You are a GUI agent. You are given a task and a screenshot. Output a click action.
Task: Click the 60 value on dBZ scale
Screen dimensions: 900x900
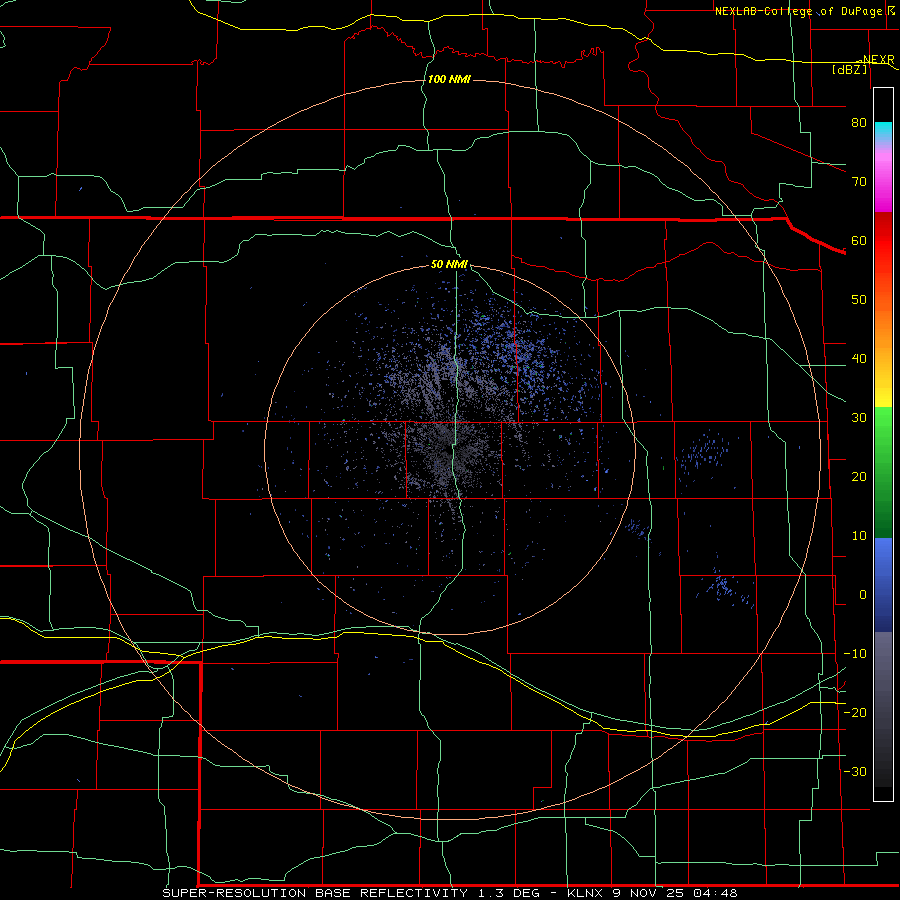point(859,240)
